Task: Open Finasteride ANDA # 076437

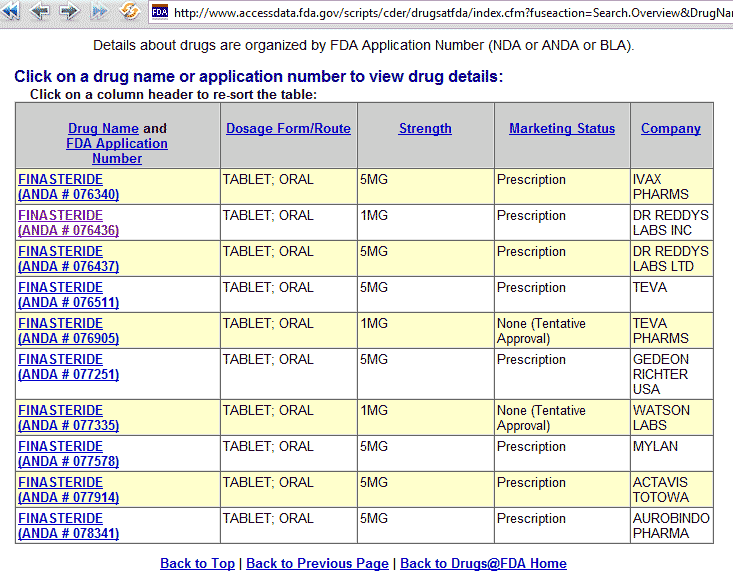Action: (x=69, y=258)
